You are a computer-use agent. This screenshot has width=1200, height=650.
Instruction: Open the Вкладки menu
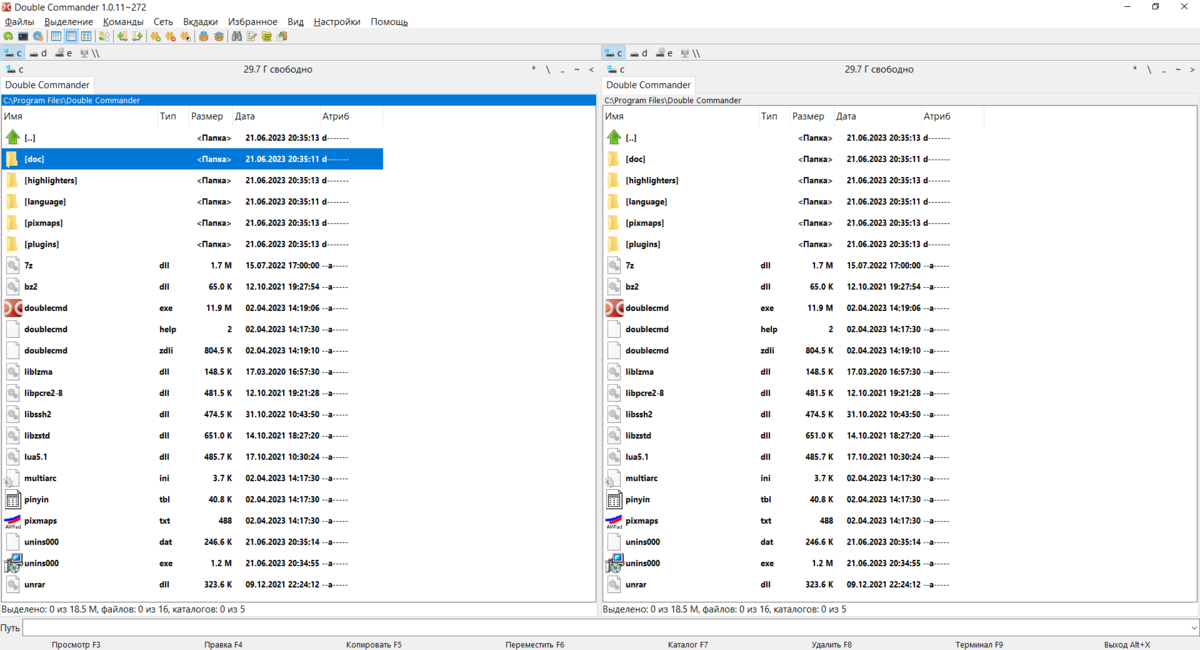(x=200, y=21)
